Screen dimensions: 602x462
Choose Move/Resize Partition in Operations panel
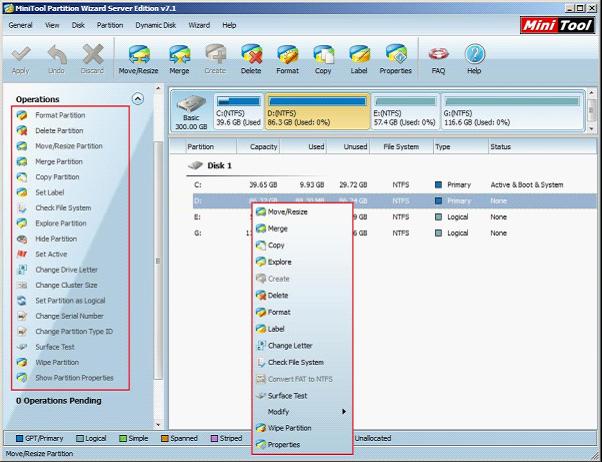69,146
